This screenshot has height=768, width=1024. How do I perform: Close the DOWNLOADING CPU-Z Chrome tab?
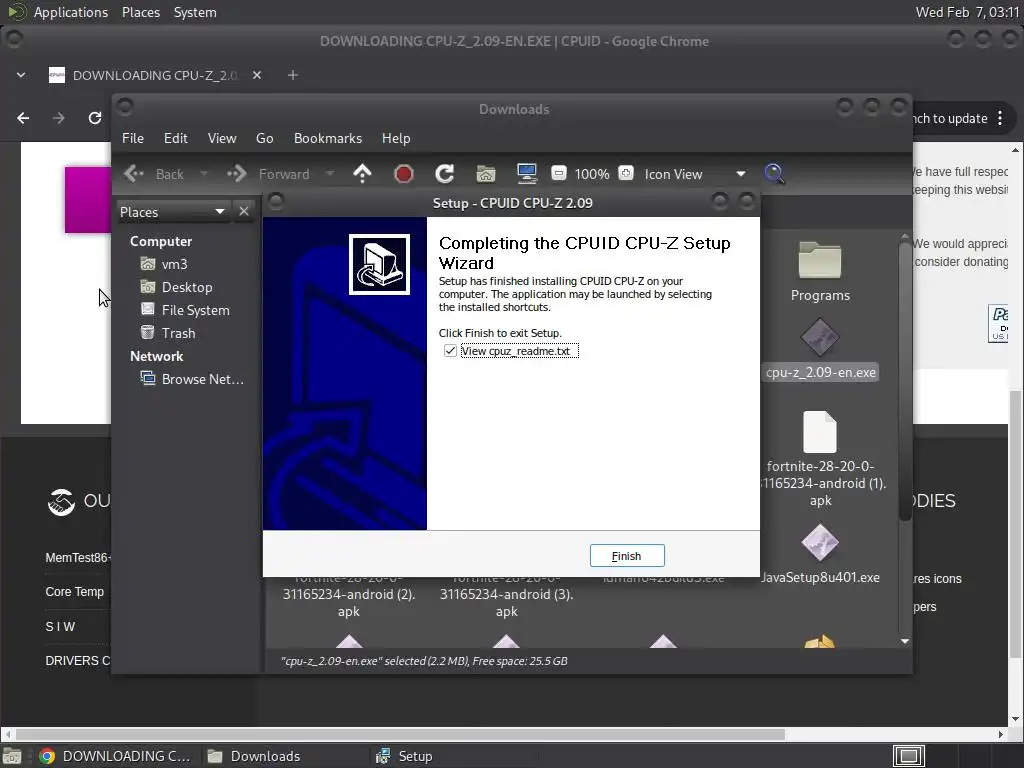(x=257, y=75)
